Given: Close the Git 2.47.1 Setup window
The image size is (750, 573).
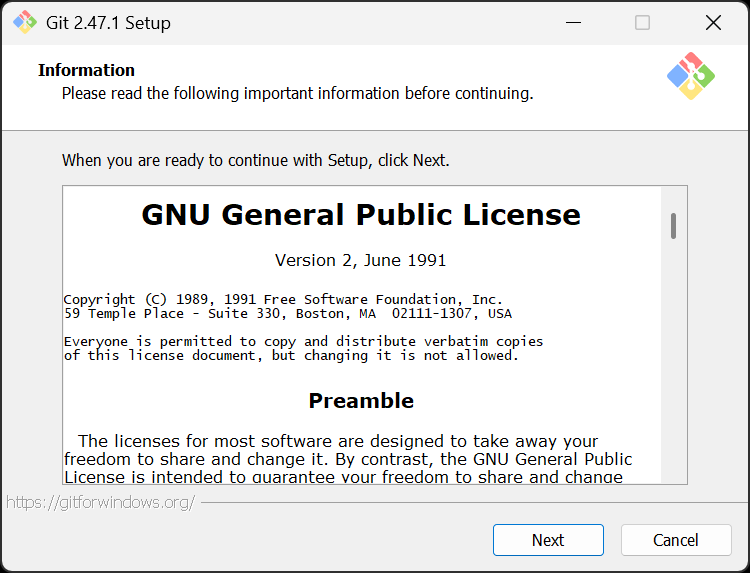Looking at the screenshot, I should 713,22.
